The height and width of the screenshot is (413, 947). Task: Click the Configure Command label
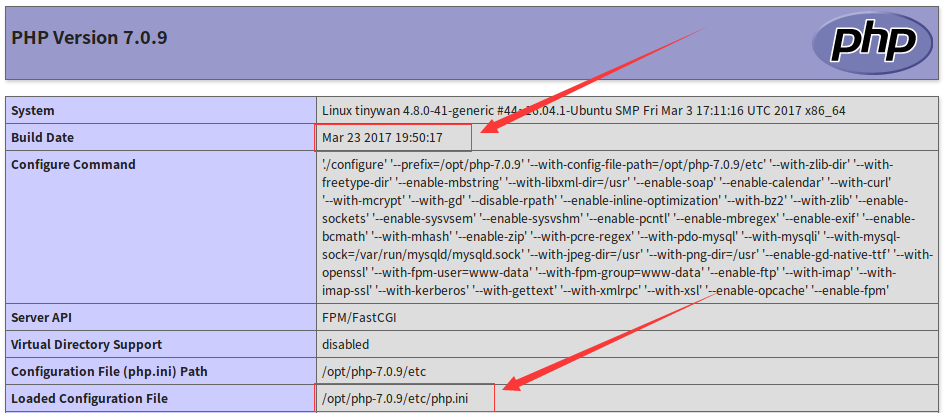[73, 164]
